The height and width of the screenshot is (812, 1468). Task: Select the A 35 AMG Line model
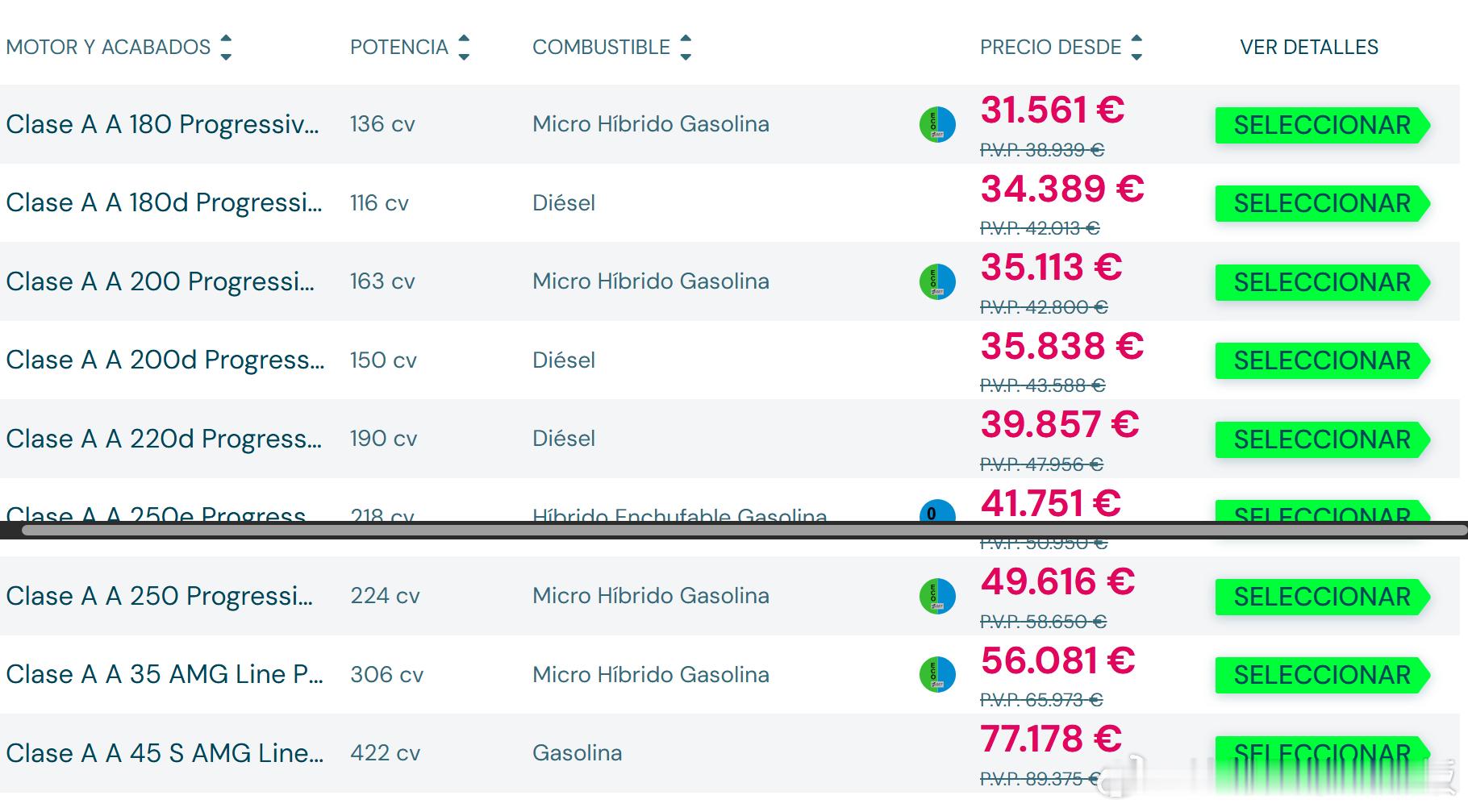1321,676
